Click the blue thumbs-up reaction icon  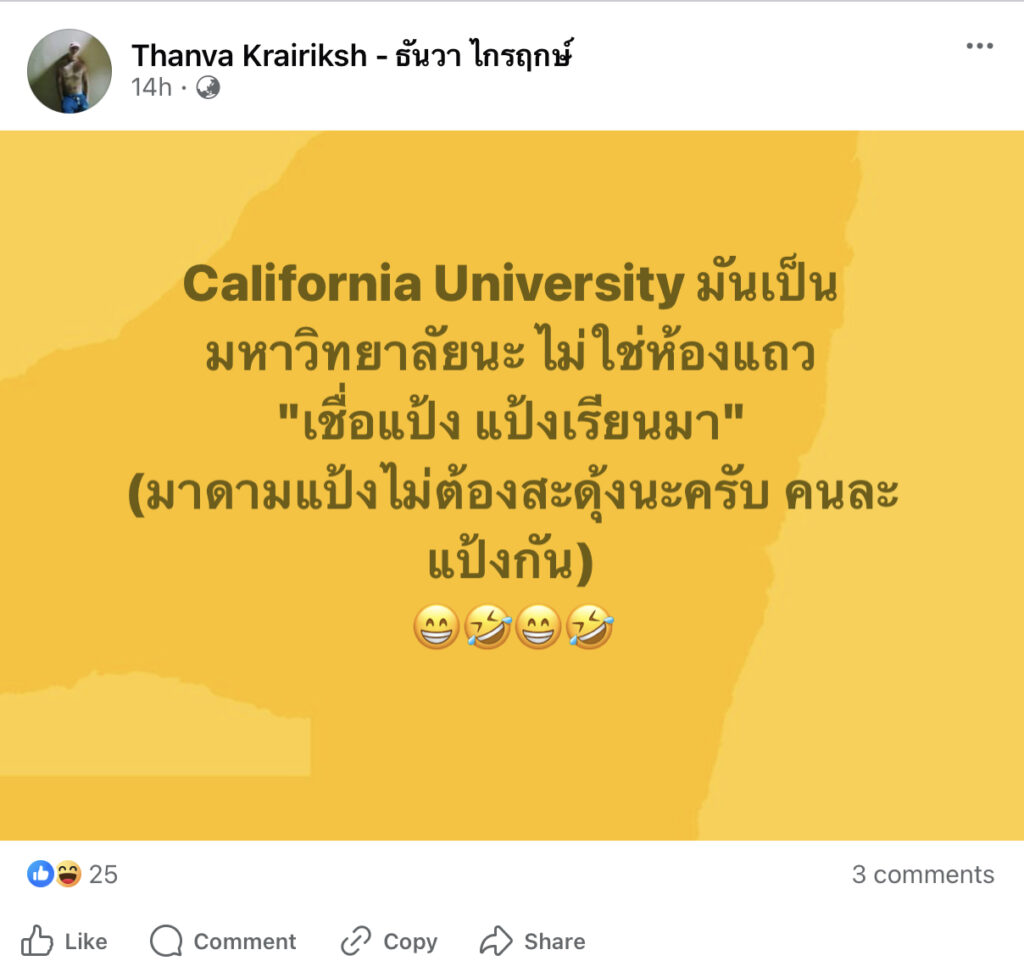[x=40, y=874]
